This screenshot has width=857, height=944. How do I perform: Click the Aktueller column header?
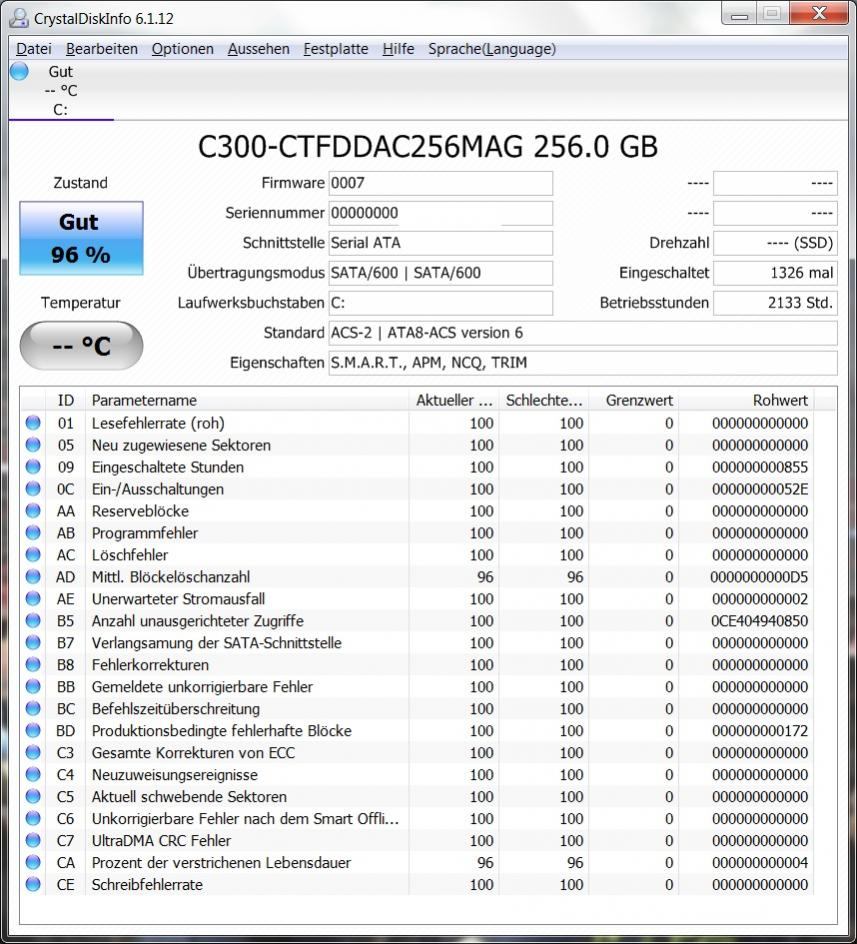pyautogui.click(x=453, y=400)
